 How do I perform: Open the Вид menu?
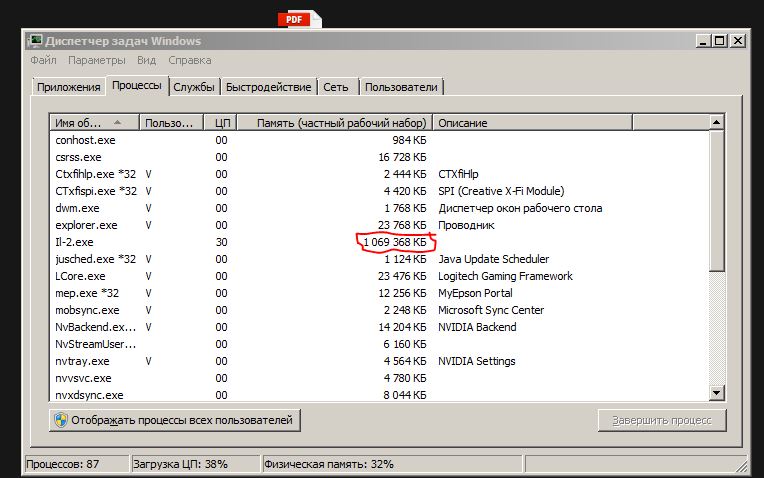tap(146, 60)
